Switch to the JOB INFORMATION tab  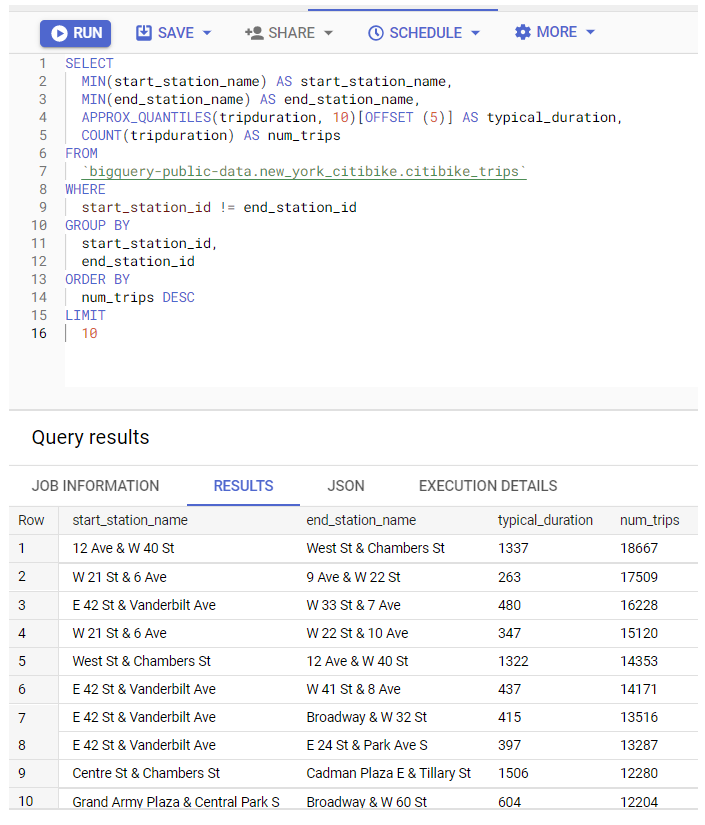pos(95,486)
